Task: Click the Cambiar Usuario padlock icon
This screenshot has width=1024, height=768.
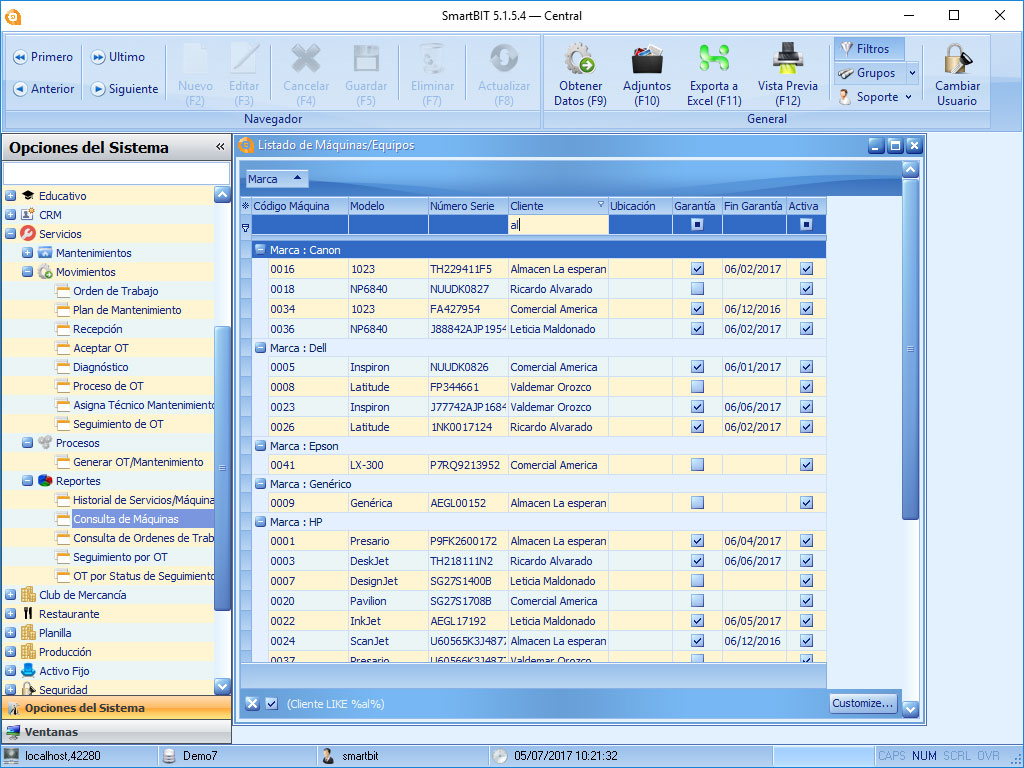Action: tap(957, 59)
